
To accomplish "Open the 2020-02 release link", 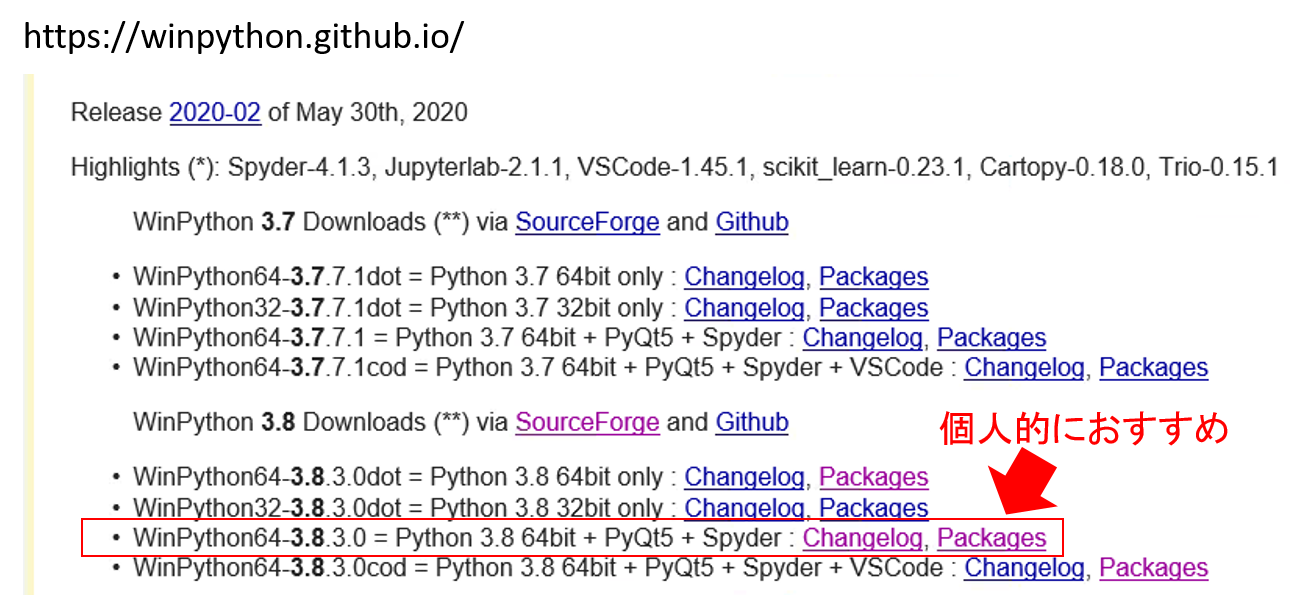I will [215, 112].
